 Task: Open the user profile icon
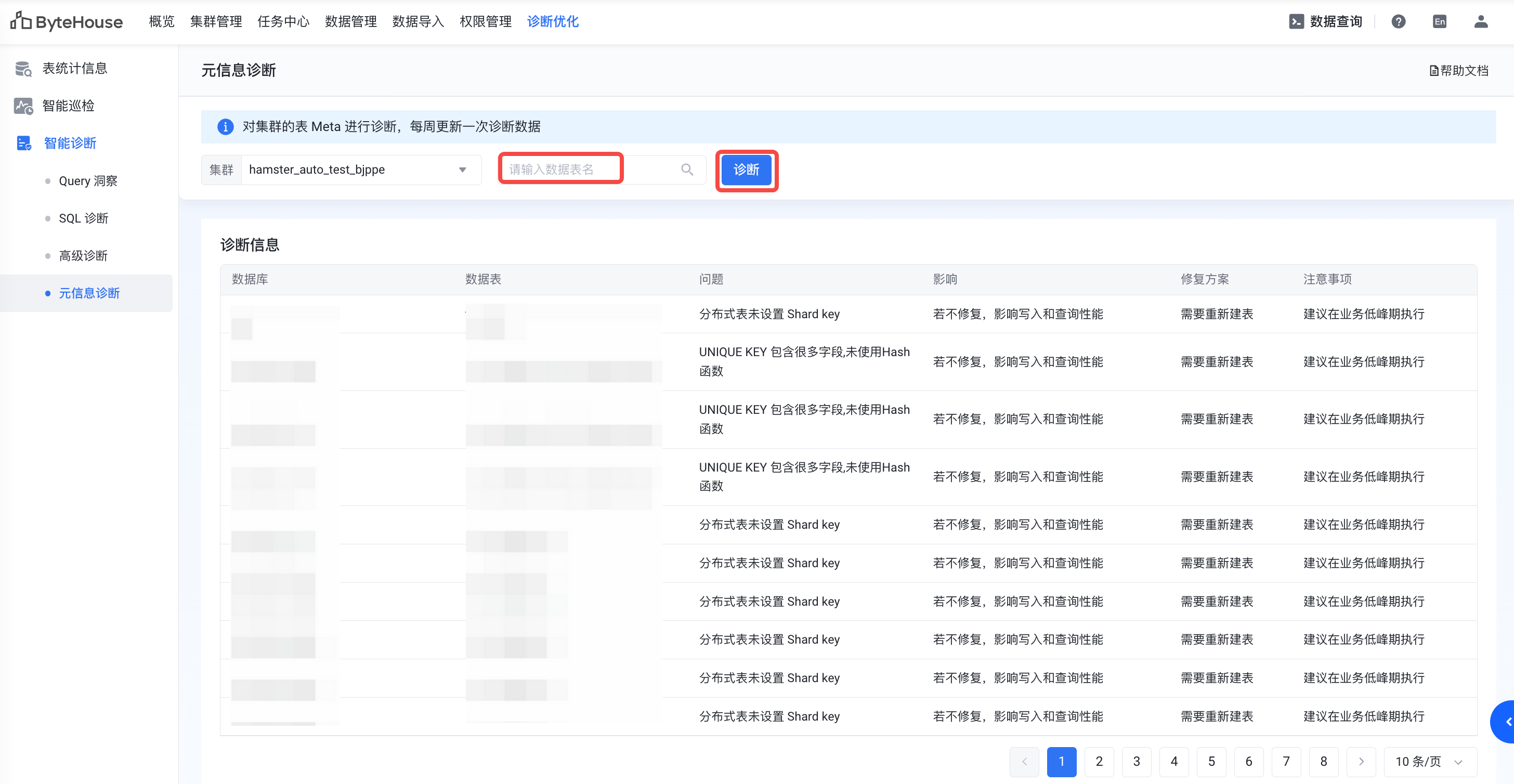(1481, 22)
